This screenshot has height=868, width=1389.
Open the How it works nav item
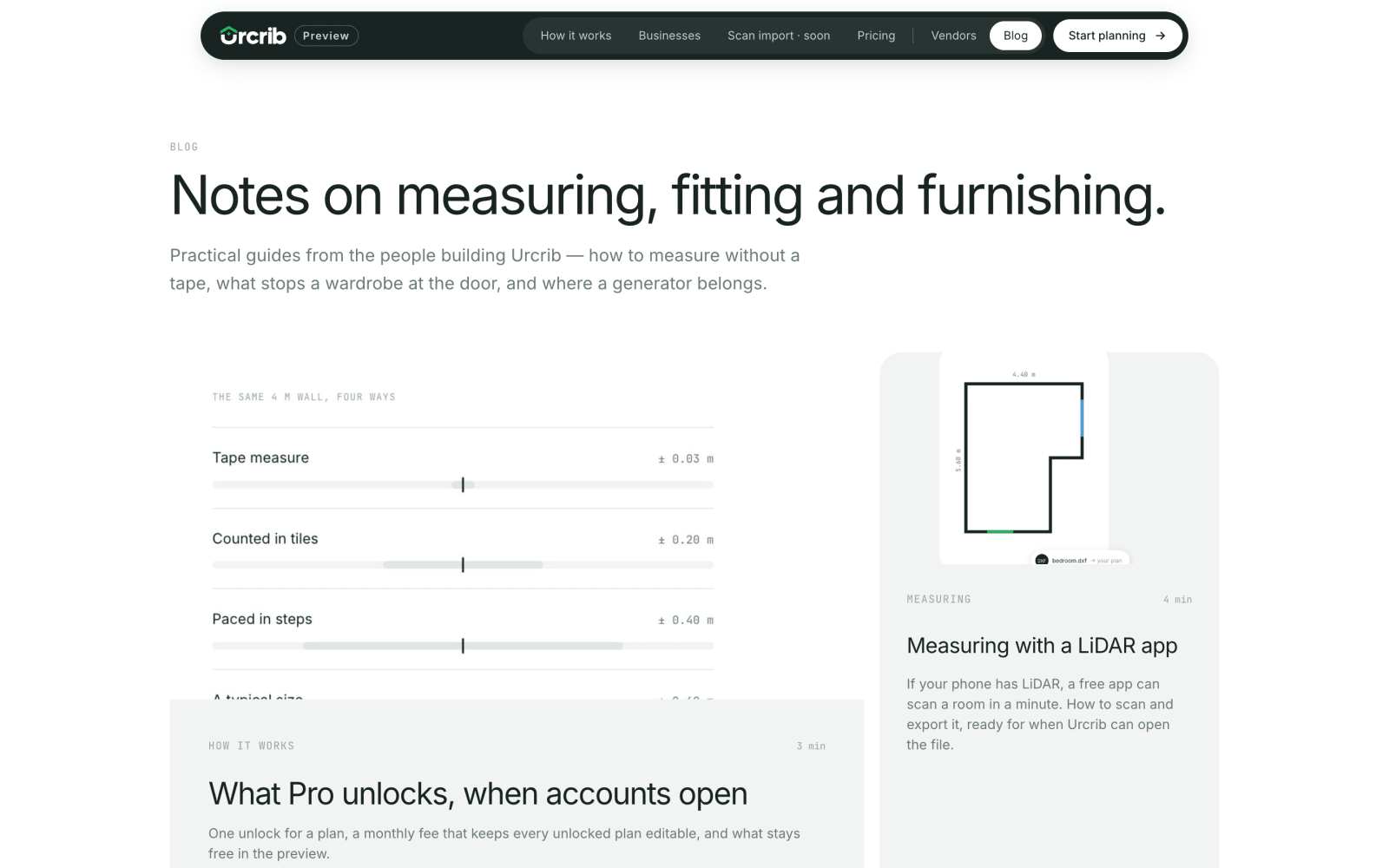click(576, 36)
